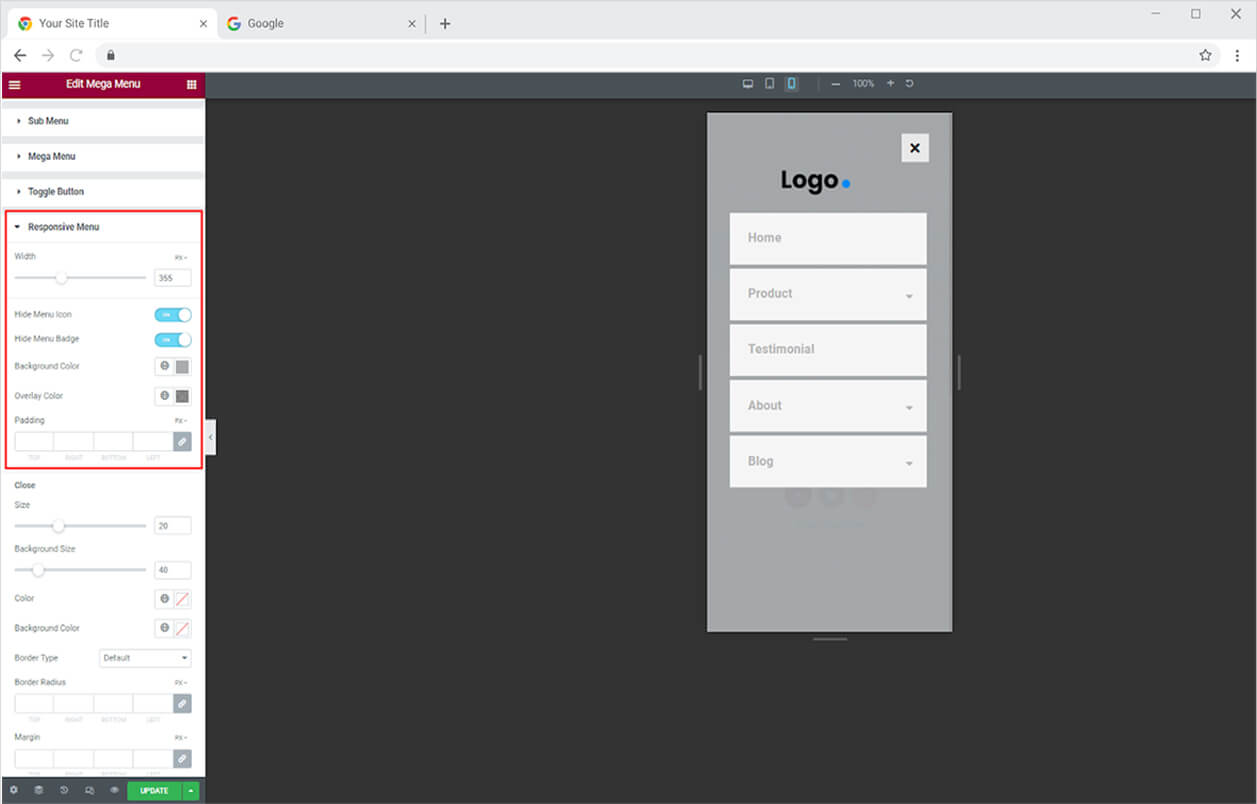The height and width of the screenshot is (804, 1257).
Task: Close the responsive menu with X
Action: point(914,148)
